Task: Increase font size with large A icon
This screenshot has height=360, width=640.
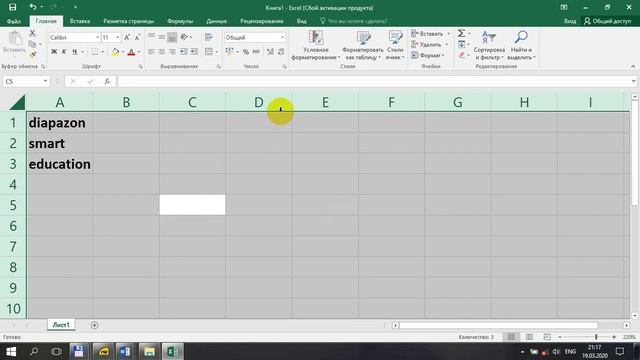Action: tap(127, 37)
